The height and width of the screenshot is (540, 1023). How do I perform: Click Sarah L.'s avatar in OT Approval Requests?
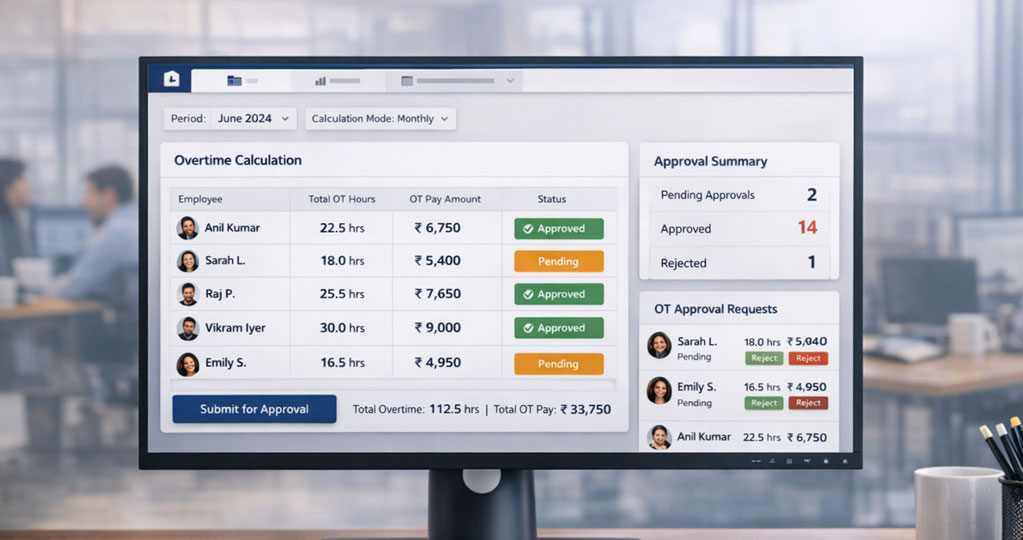pyautogui.click(x=659, y=346)
